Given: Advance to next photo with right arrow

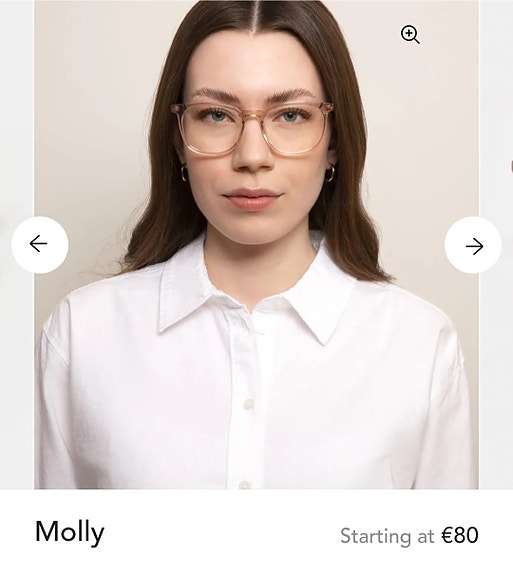Looking at the screenshot, I should coord(473,245).
